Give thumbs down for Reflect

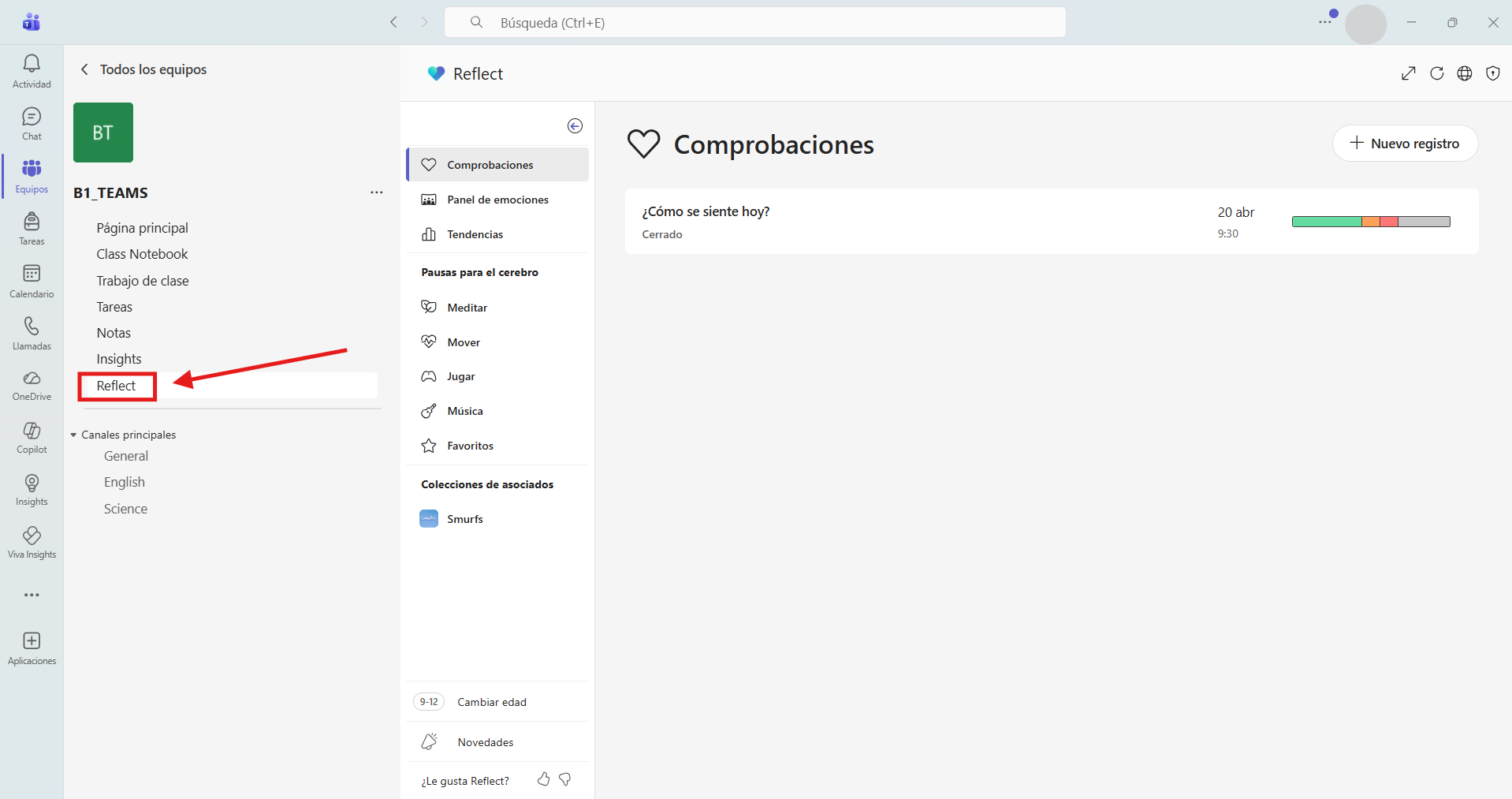click(565, 779)
